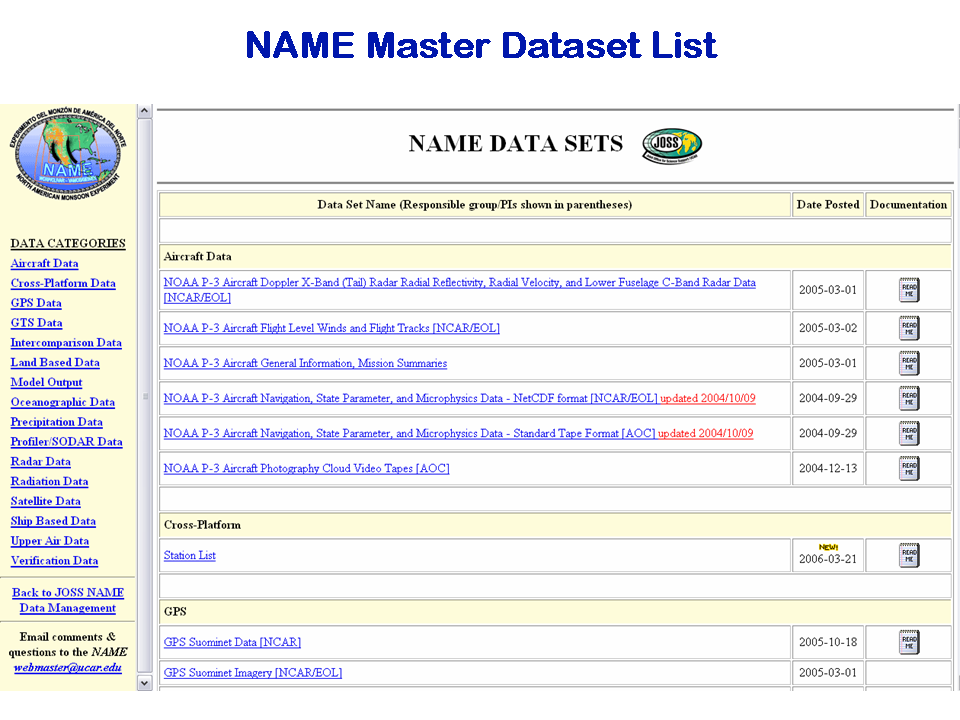
Task: Click the Date Posted column header
Action: pyautogui.click(x=828, y=204)
